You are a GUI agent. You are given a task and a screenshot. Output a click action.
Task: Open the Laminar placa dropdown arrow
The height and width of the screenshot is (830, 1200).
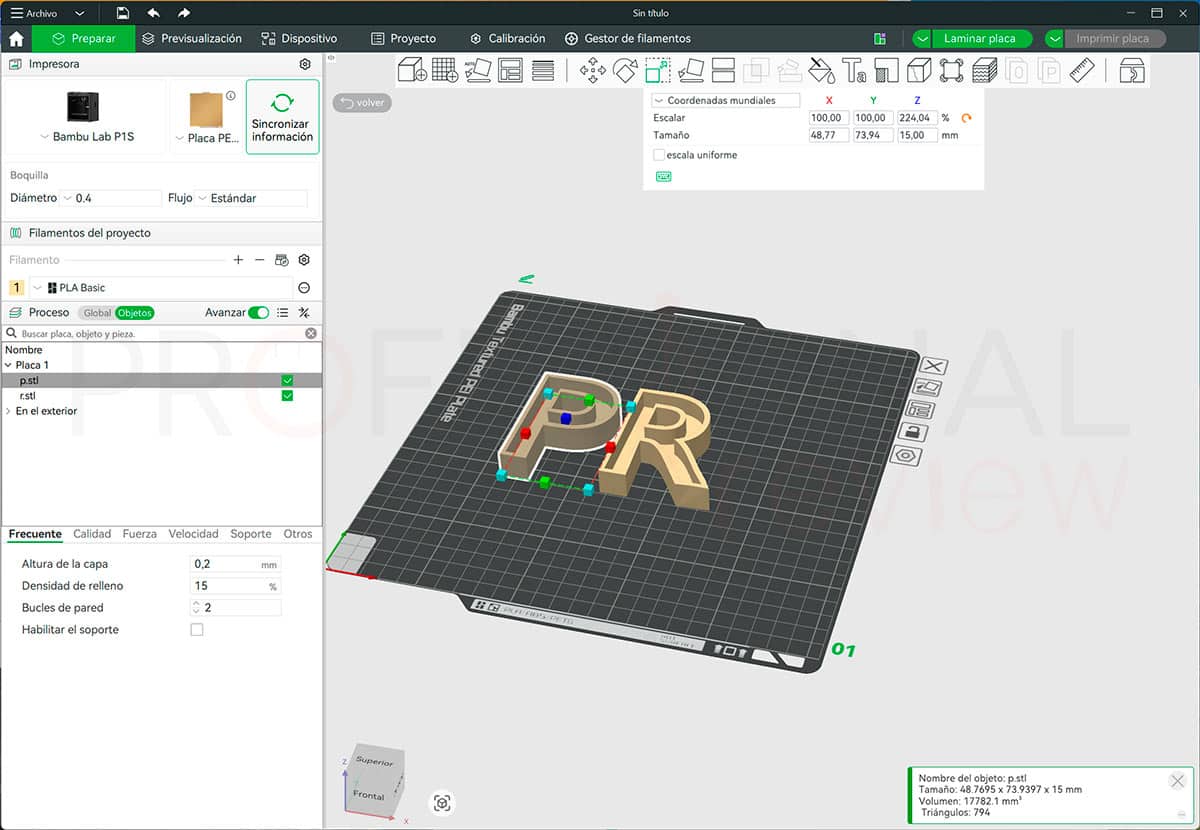[x=922, y=39]
